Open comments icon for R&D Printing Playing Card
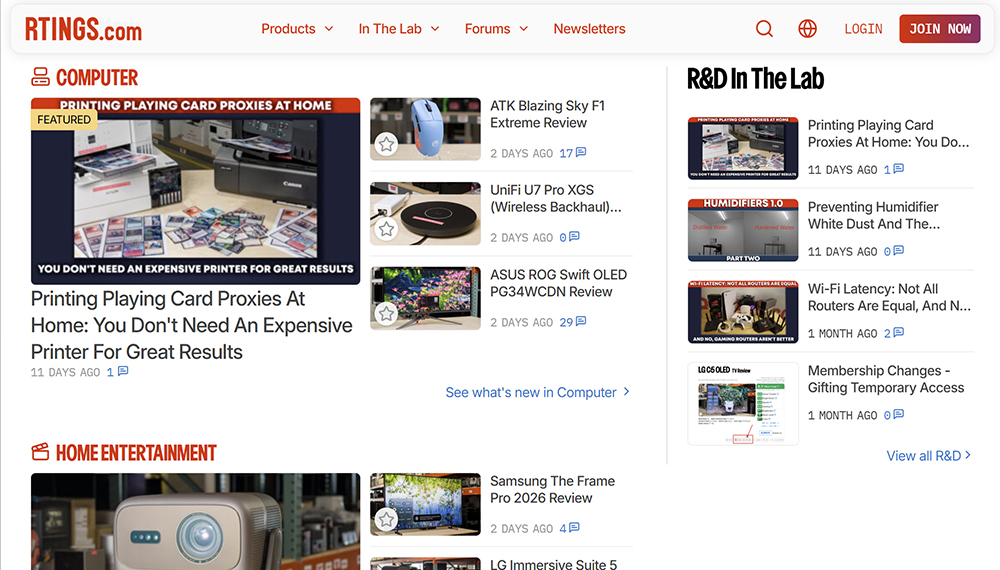 click(899, 168)
